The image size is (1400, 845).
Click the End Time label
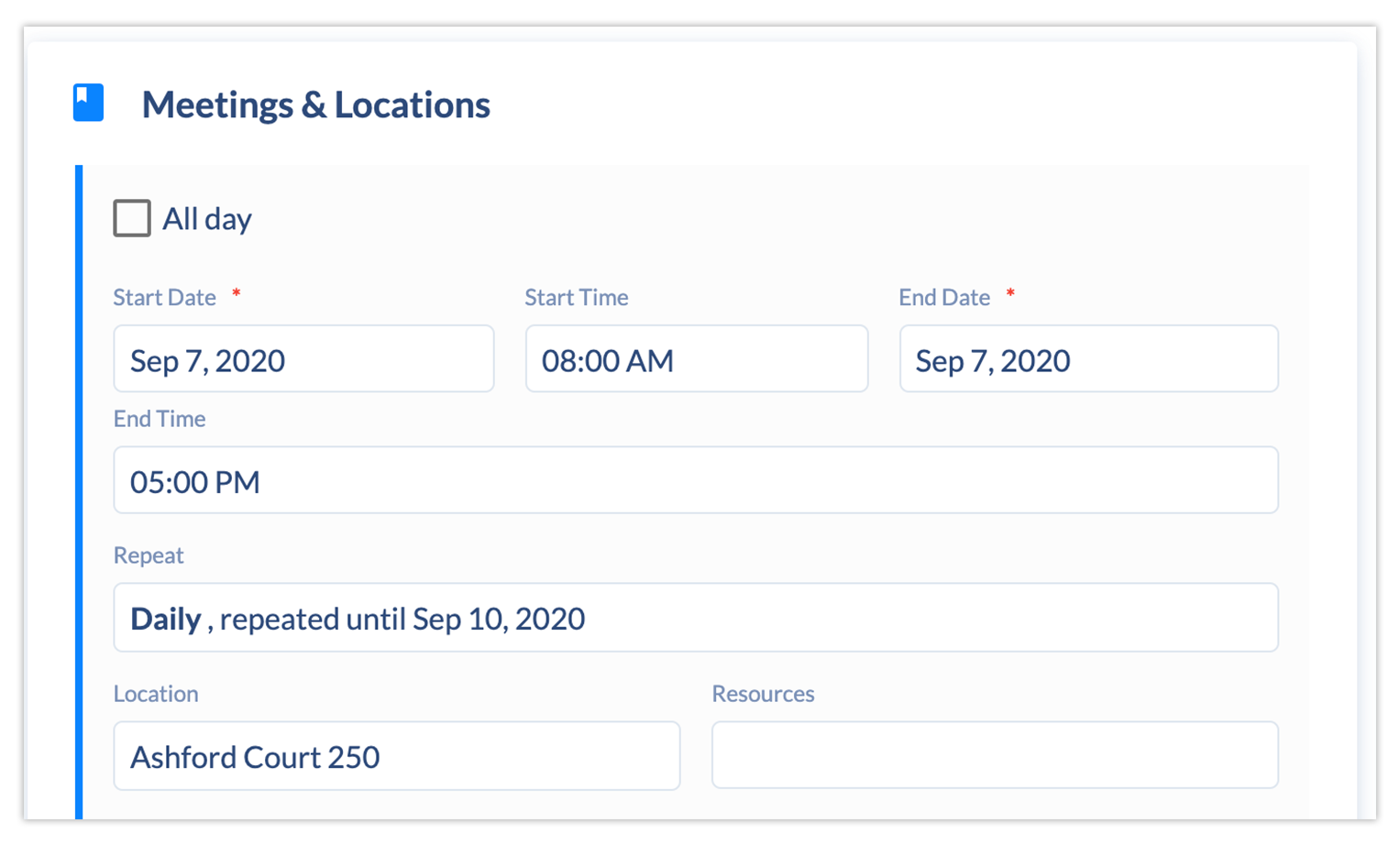(x=160, y=419)
